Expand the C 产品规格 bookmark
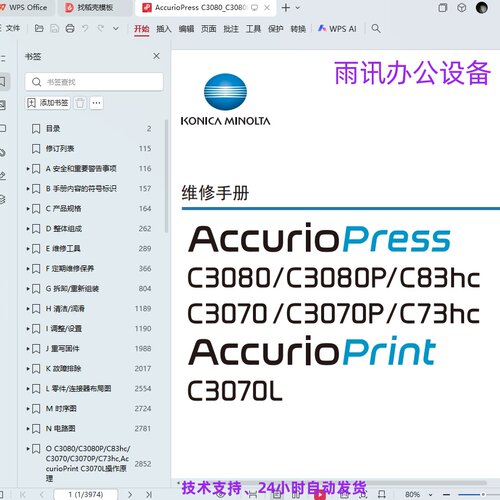 pos(28,209)
